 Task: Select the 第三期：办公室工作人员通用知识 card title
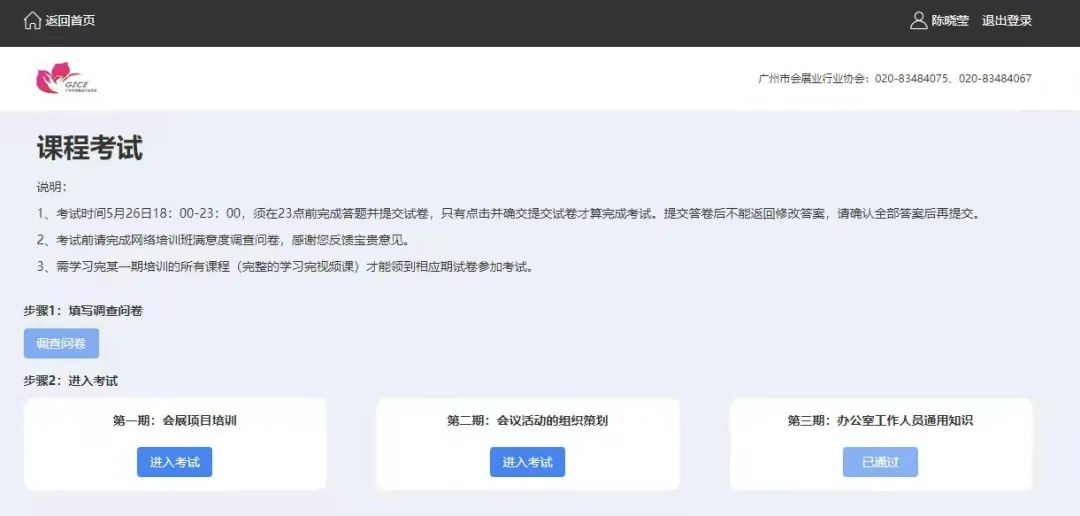click(x=880, y=421)
